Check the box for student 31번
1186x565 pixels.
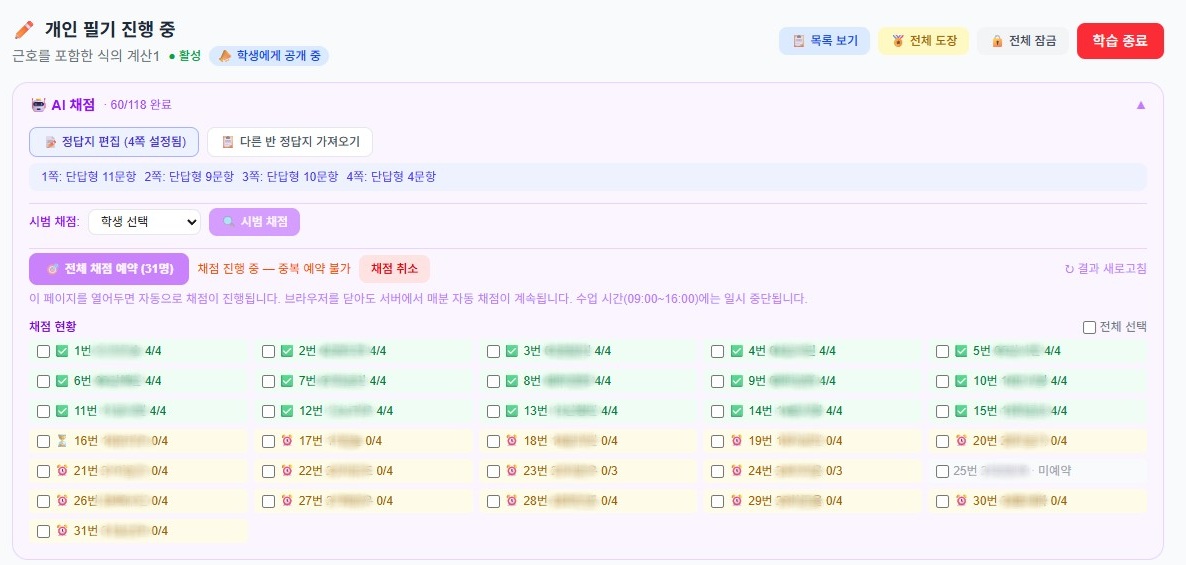pos(44,531)
